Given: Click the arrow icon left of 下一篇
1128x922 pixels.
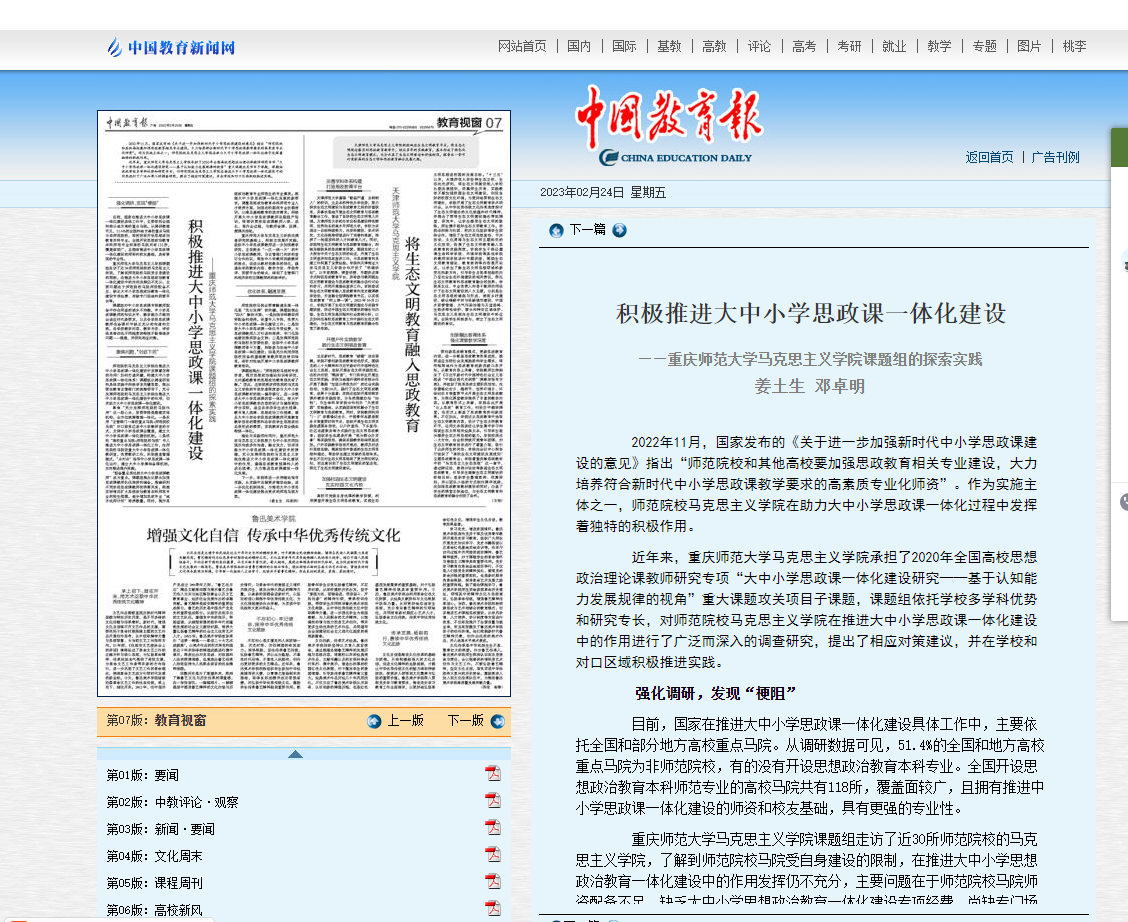Looking at the screenshot, I should click(556, 230).
